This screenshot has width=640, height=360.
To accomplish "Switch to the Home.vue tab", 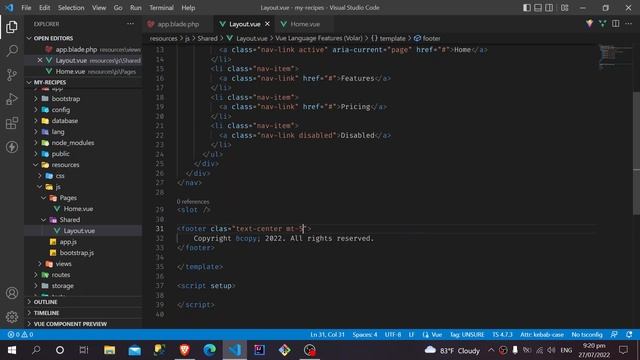I will pyautogui.click(x=305, y=24).
